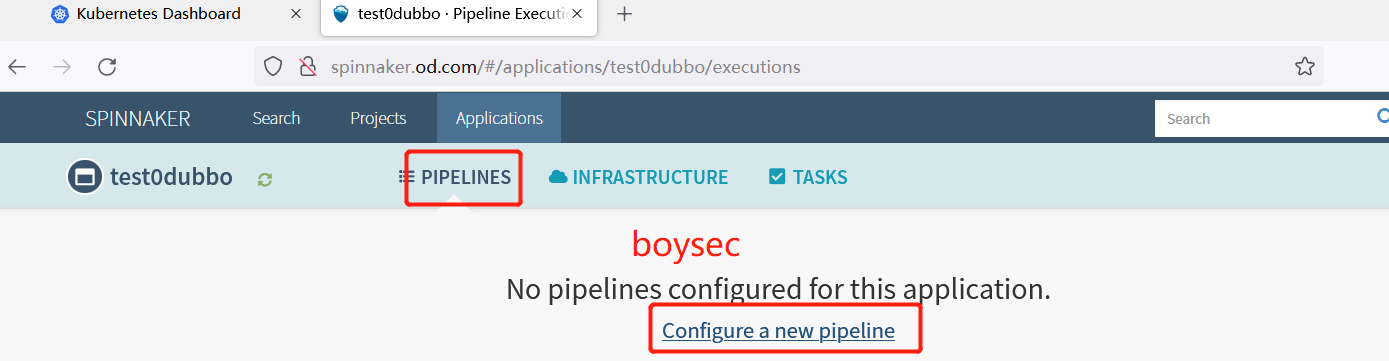Viewport: 1389px width, 361px height.
Task: Select Applications in the navbar
Action: 499,118
